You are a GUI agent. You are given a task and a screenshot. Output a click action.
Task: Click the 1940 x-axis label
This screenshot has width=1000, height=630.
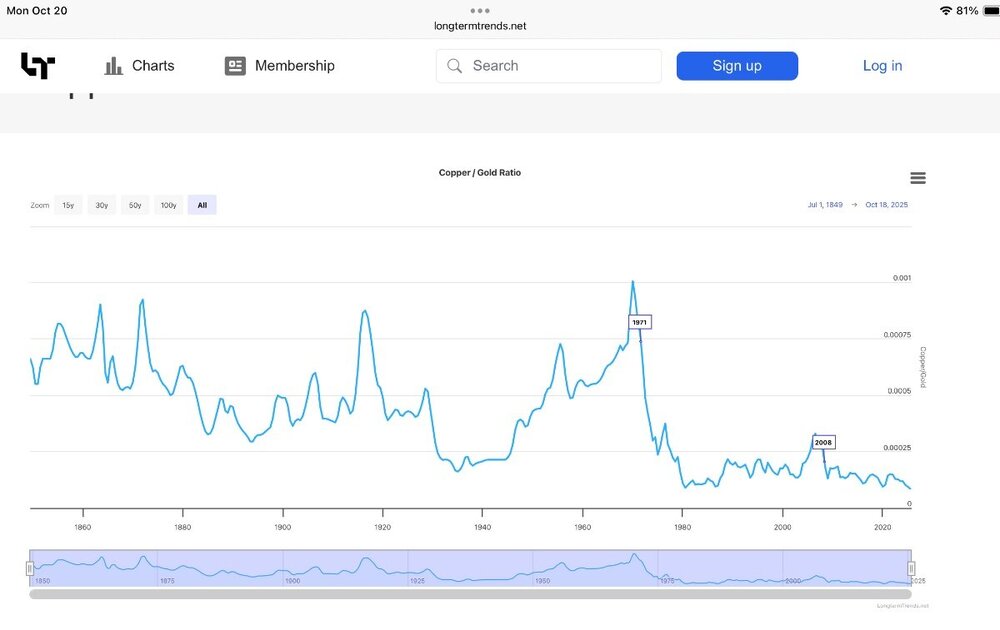(482, 527)
